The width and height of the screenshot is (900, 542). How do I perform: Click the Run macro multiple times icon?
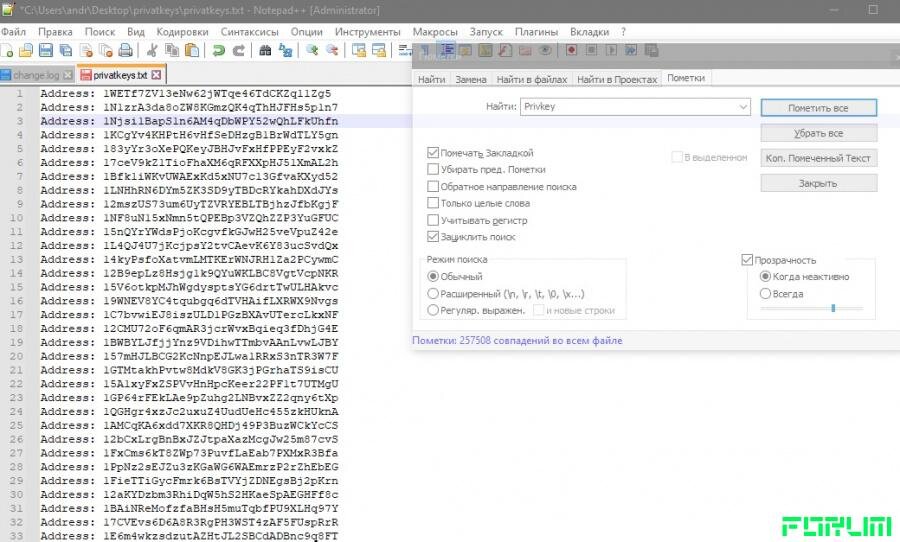point(631,51)
